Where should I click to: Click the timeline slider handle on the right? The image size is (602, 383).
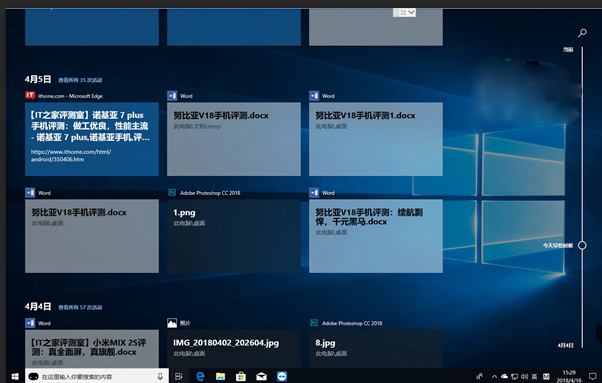(582, 245)
